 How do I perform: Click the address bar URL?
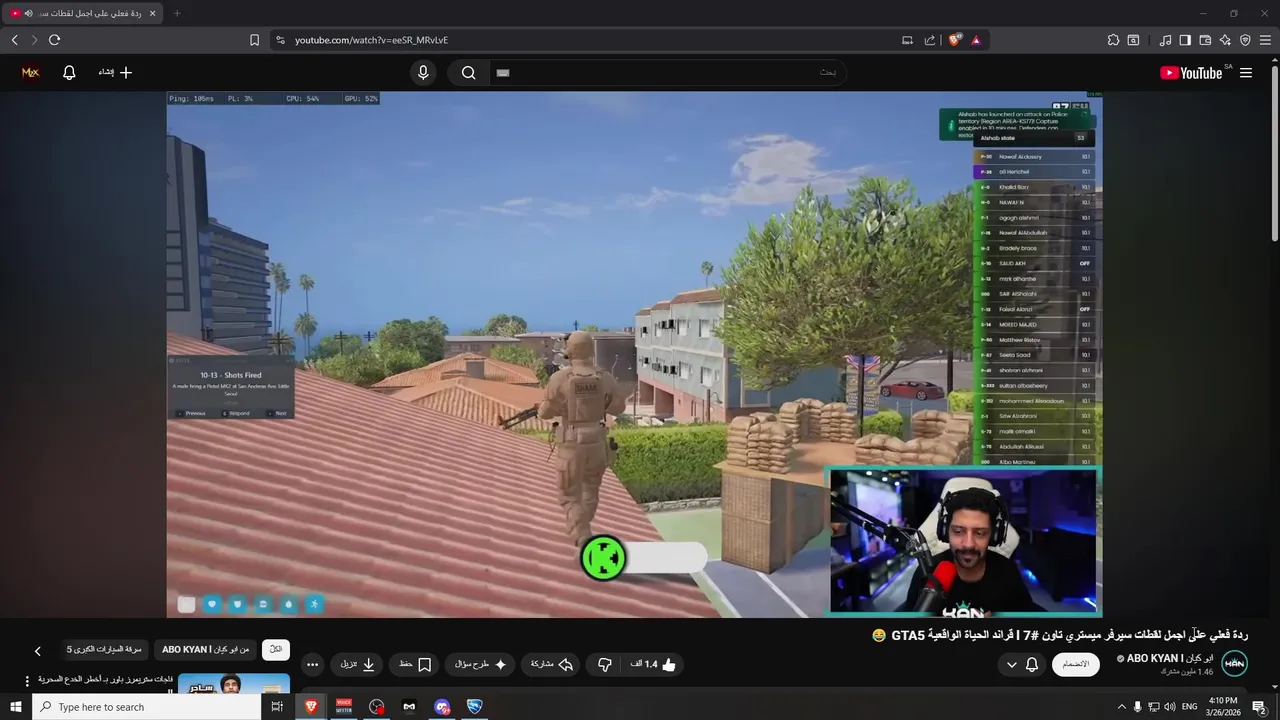click(371, 40)
